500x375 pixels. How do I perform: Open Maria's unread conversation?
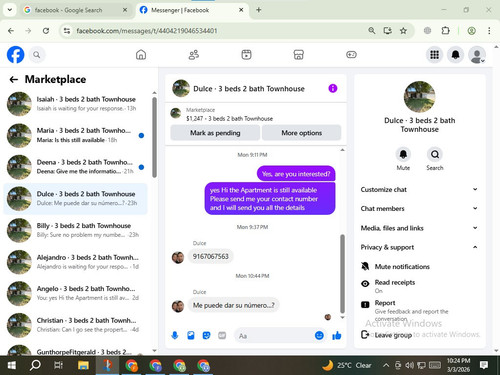(x=75, y=135)
